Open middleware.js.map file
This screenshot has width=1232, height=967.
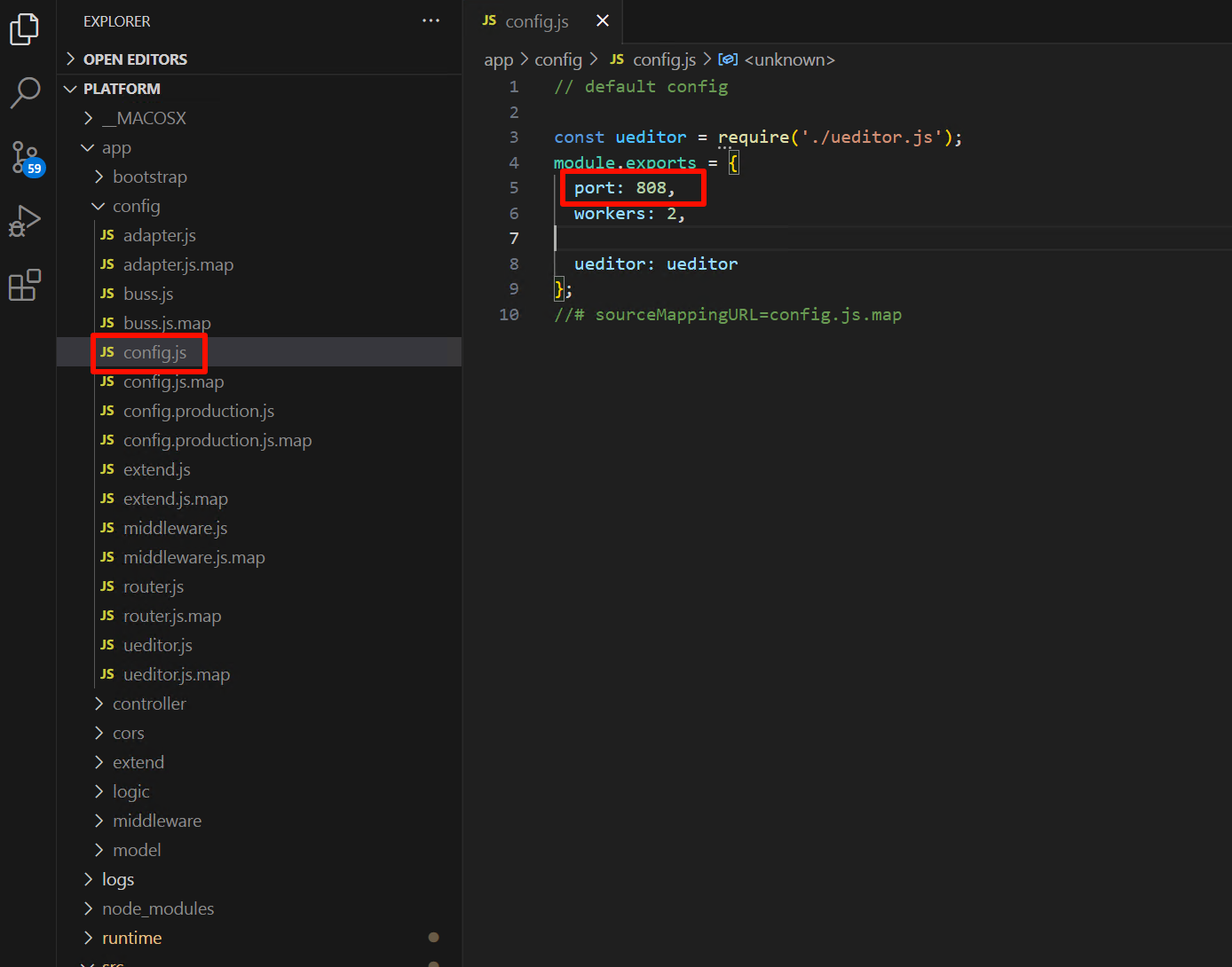259,557
